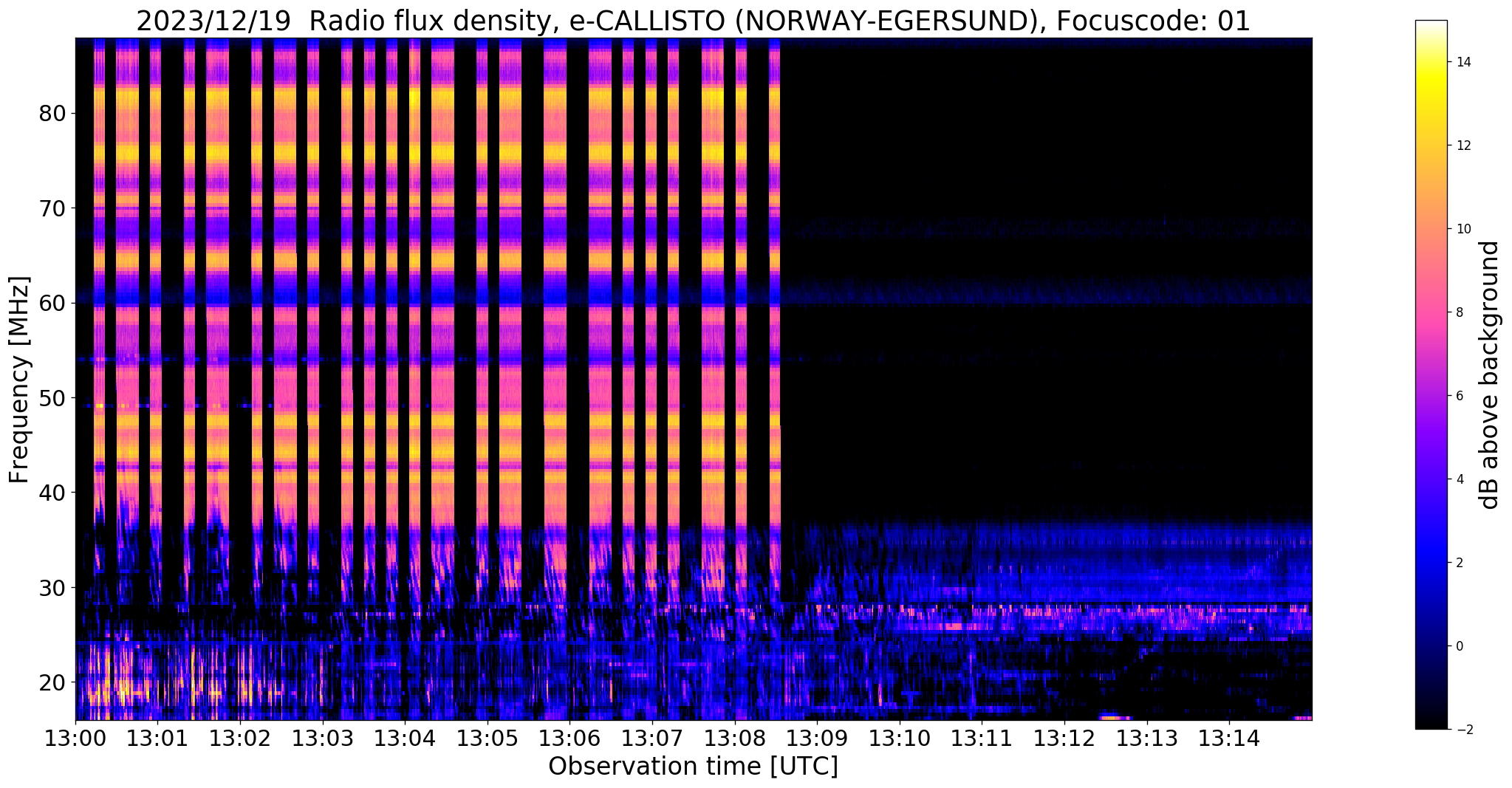Click the Frequency [MHz] axis label
Viewport: 1512px width, 788px height.
(19, 380)
